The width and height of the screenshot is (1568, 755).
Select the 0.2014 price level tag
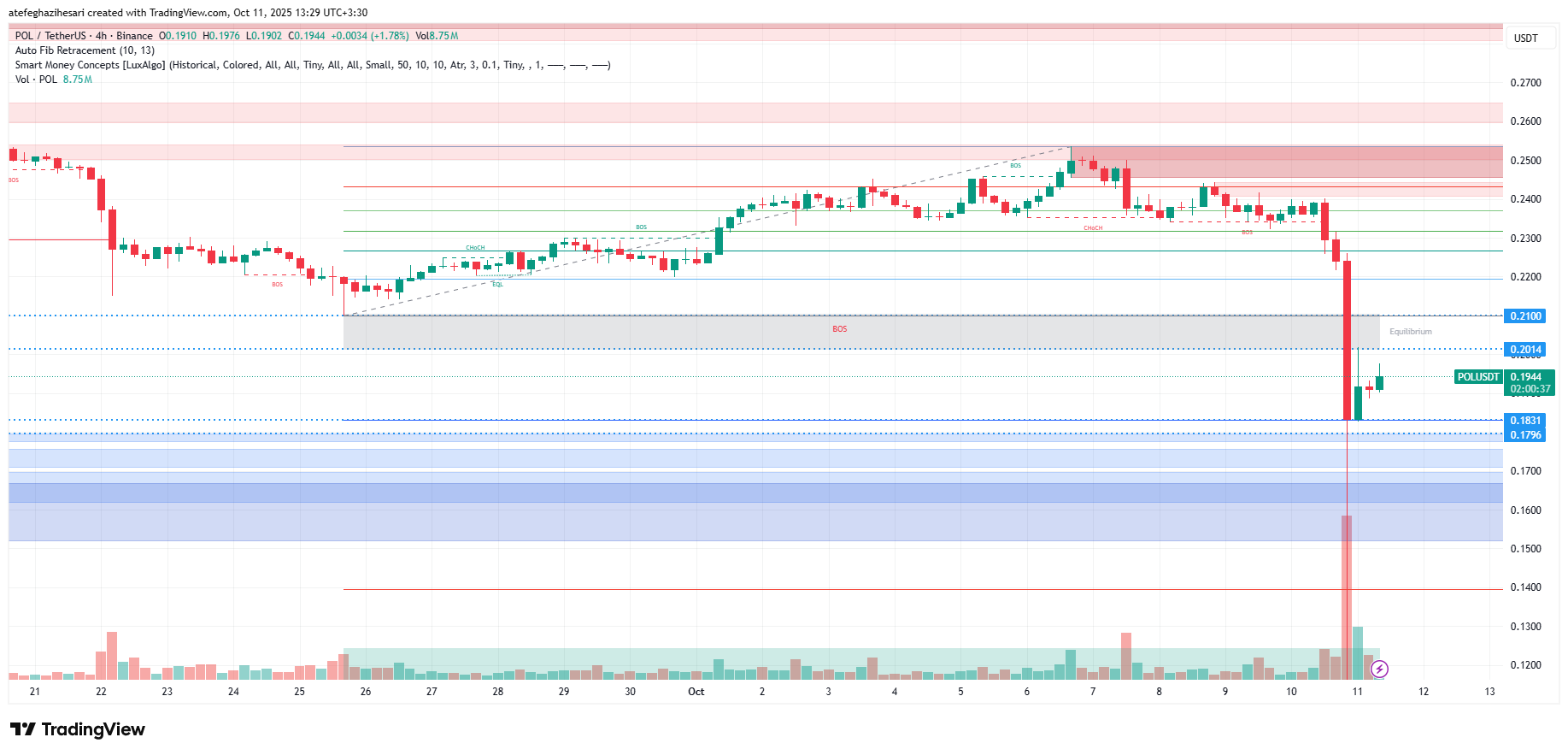click(1525, 349)
